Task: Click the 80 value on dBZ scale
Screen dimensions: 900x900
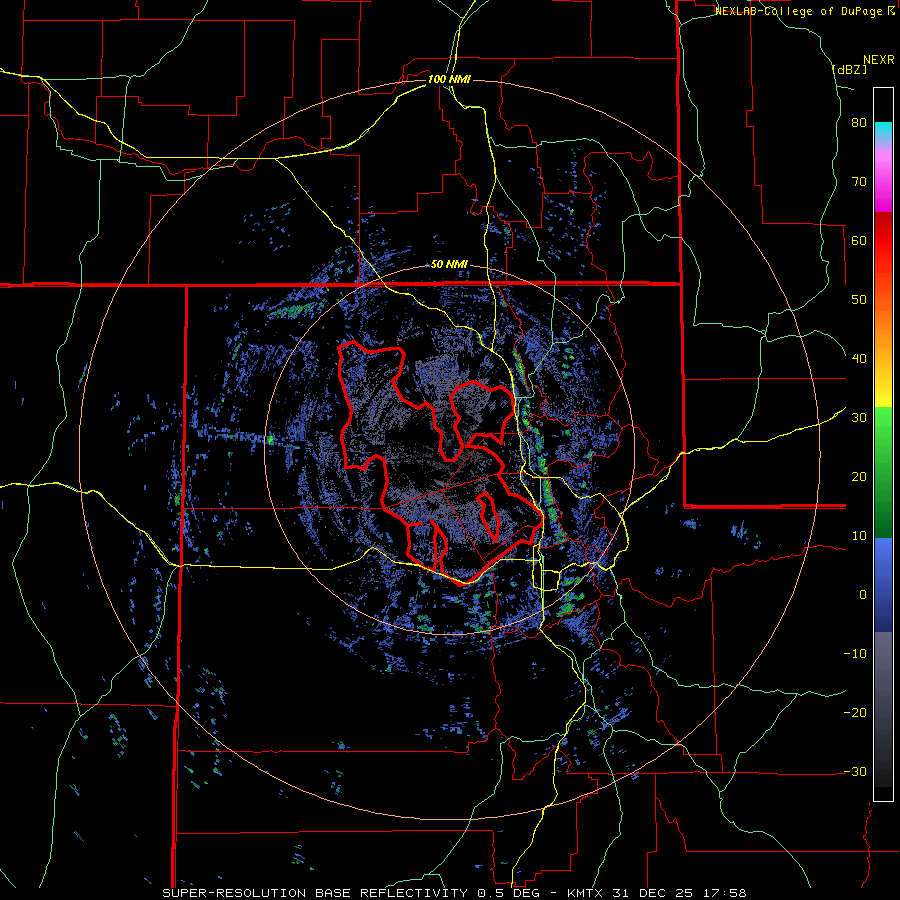Action: pyautogui.click(x=859, y=122)
